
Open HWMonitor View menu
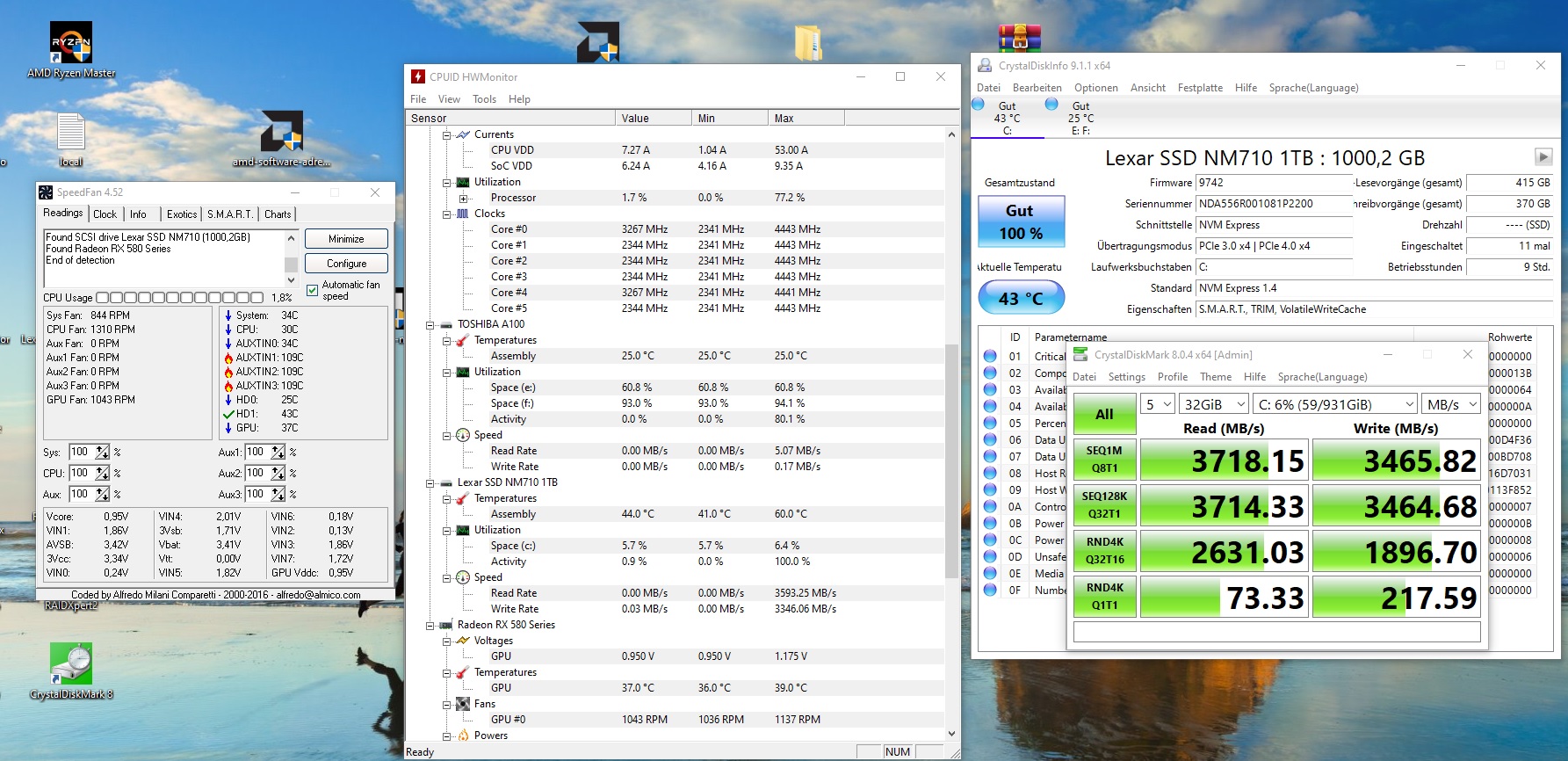[x=449, y=99]
